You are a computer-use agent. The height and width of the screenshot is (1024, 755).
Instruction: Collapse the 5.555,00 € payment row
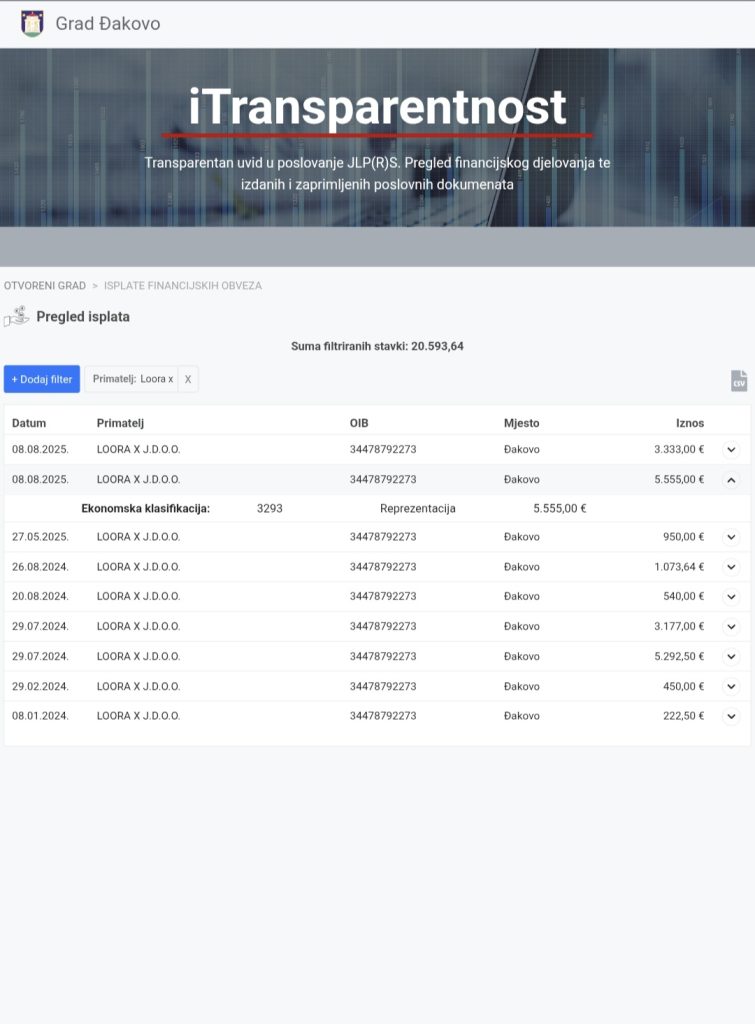(x=731, y=480)
